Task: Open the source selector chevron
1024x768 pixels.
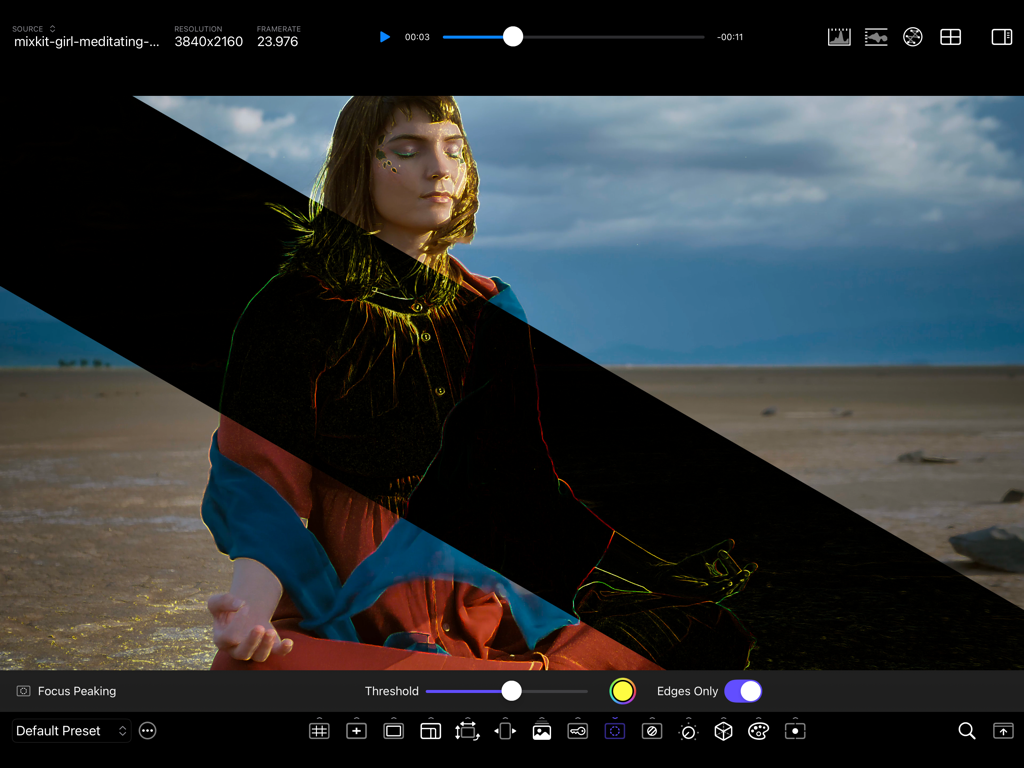Action: [54, 28]
